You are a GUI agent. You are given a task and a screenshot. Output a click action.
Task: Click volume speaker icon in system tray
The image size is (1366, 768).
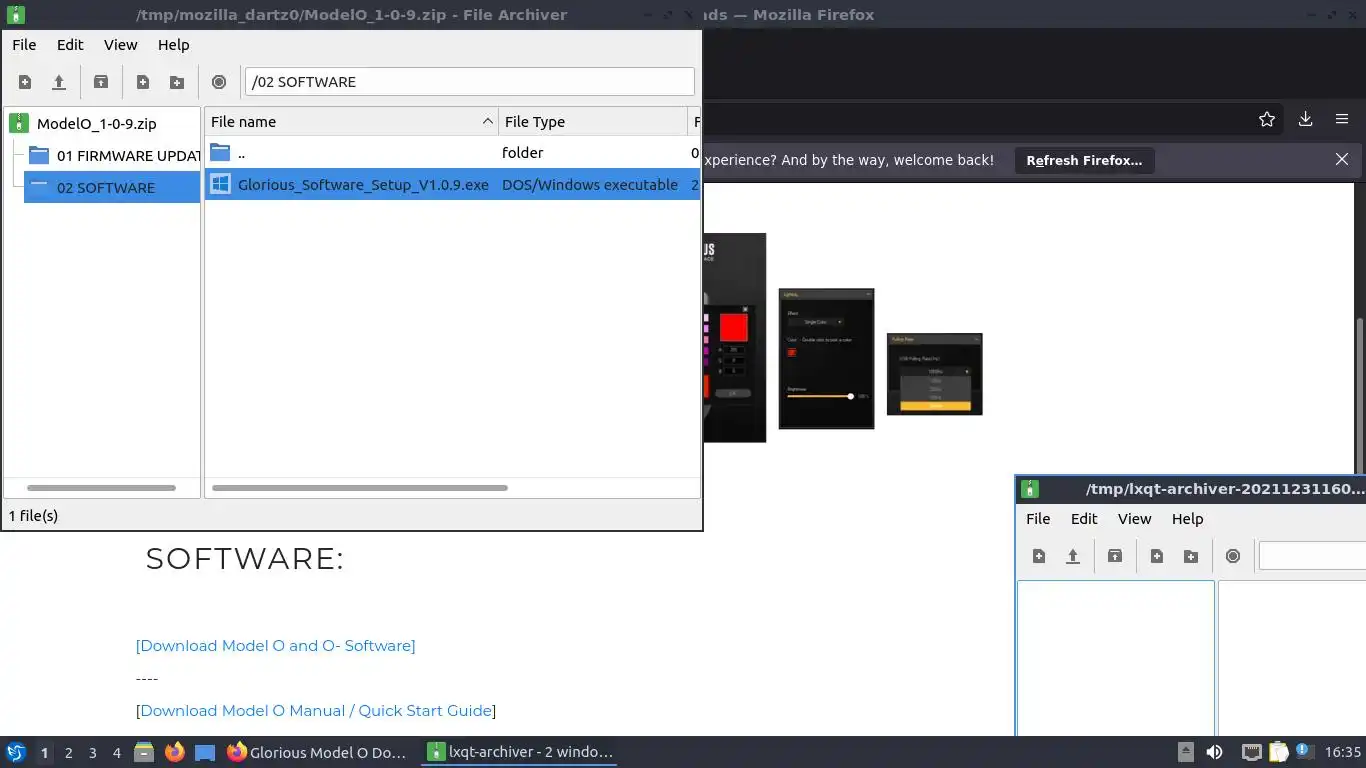[1214, 752]
